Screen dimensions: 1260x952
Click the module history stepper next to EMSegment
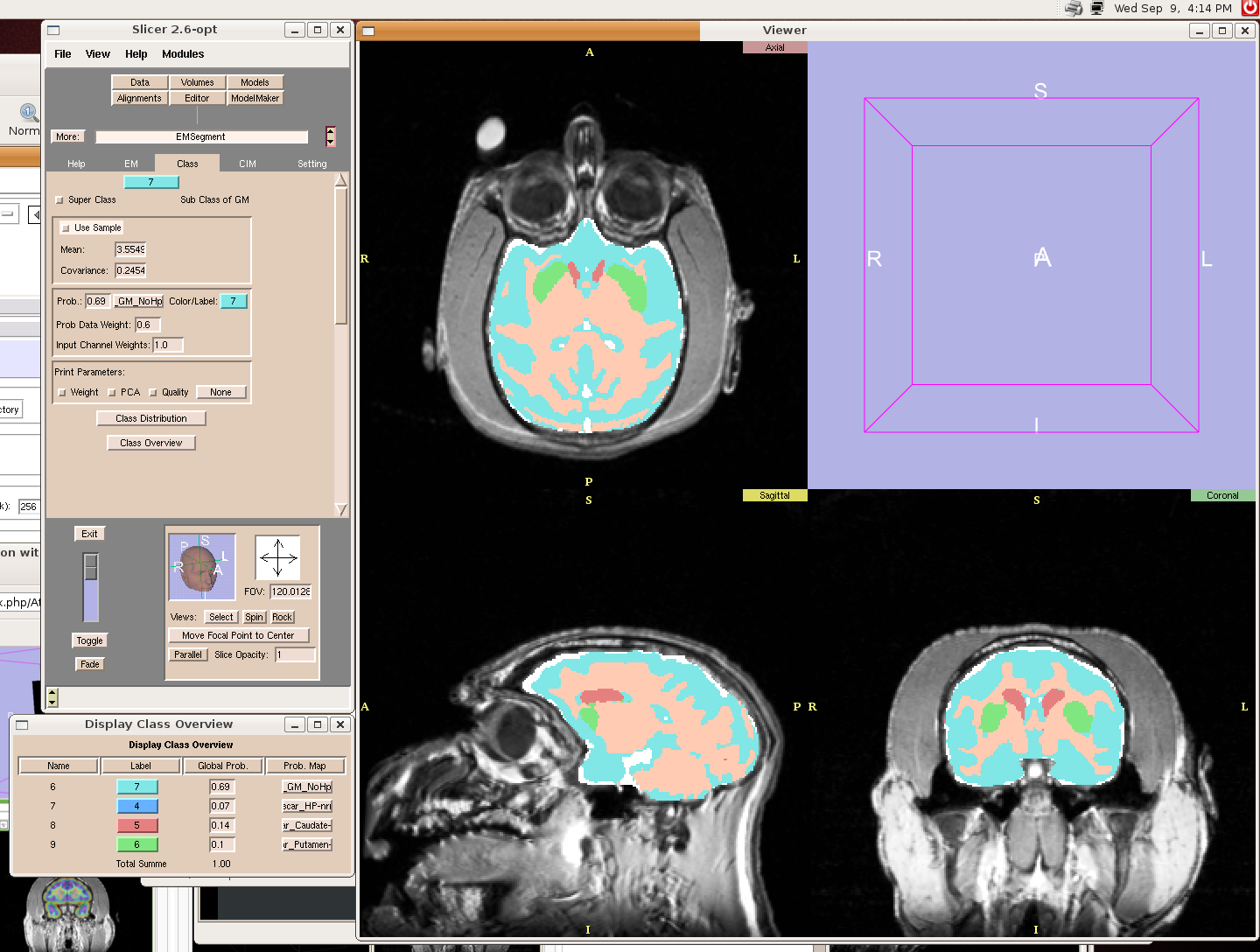pos(330,136)
